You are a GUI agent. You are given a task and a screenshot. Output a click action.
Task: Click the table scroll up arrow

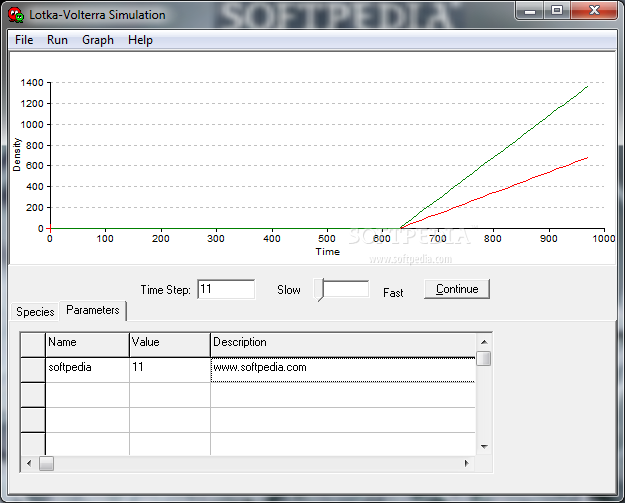tap(484, 342)
